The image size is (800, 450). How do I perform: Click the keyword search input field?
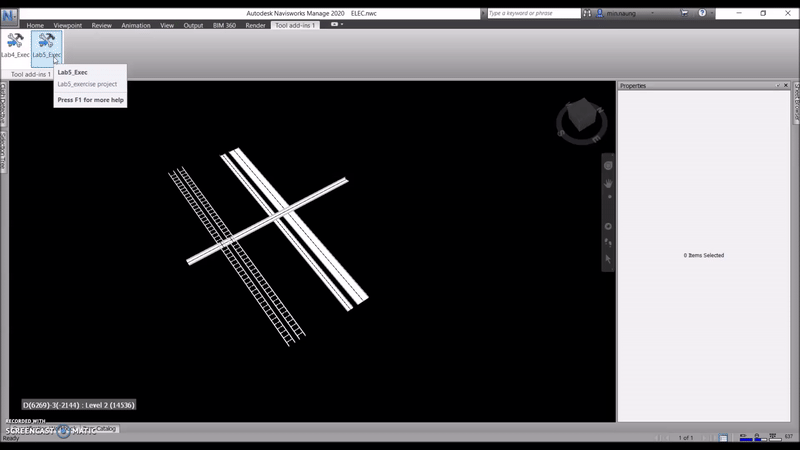533,13
